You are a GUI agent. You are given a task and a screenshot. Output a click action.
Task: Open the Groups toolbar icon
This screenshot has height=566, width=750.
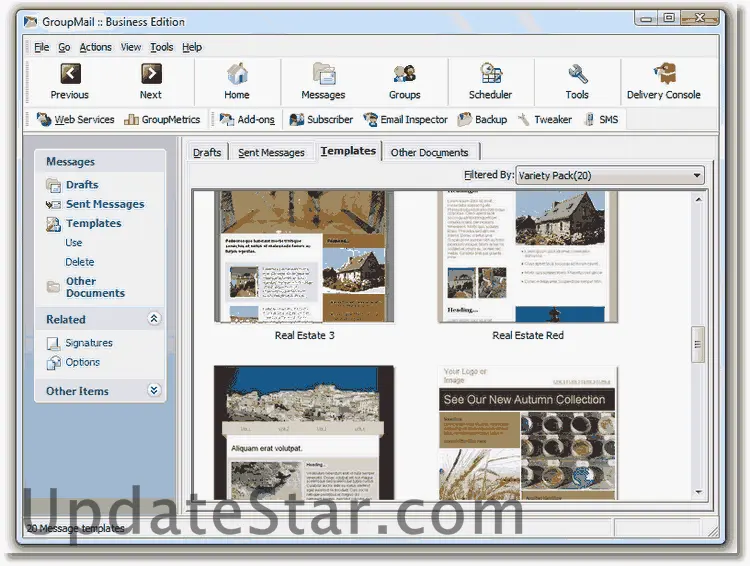click(x=404, y=74)
